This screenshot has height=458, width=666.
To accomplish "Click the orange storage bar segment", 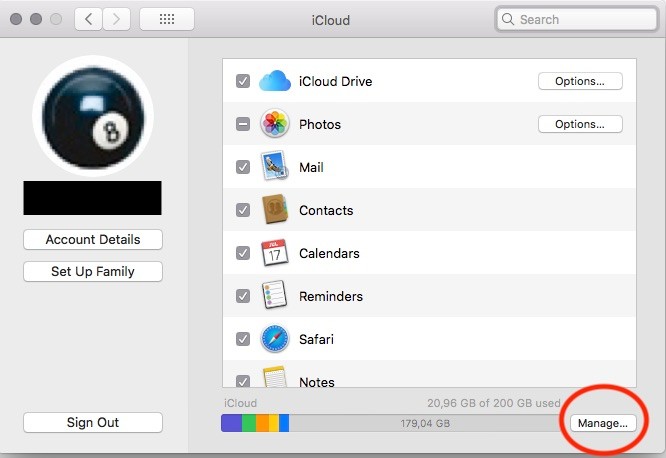I will pos(262,423).
